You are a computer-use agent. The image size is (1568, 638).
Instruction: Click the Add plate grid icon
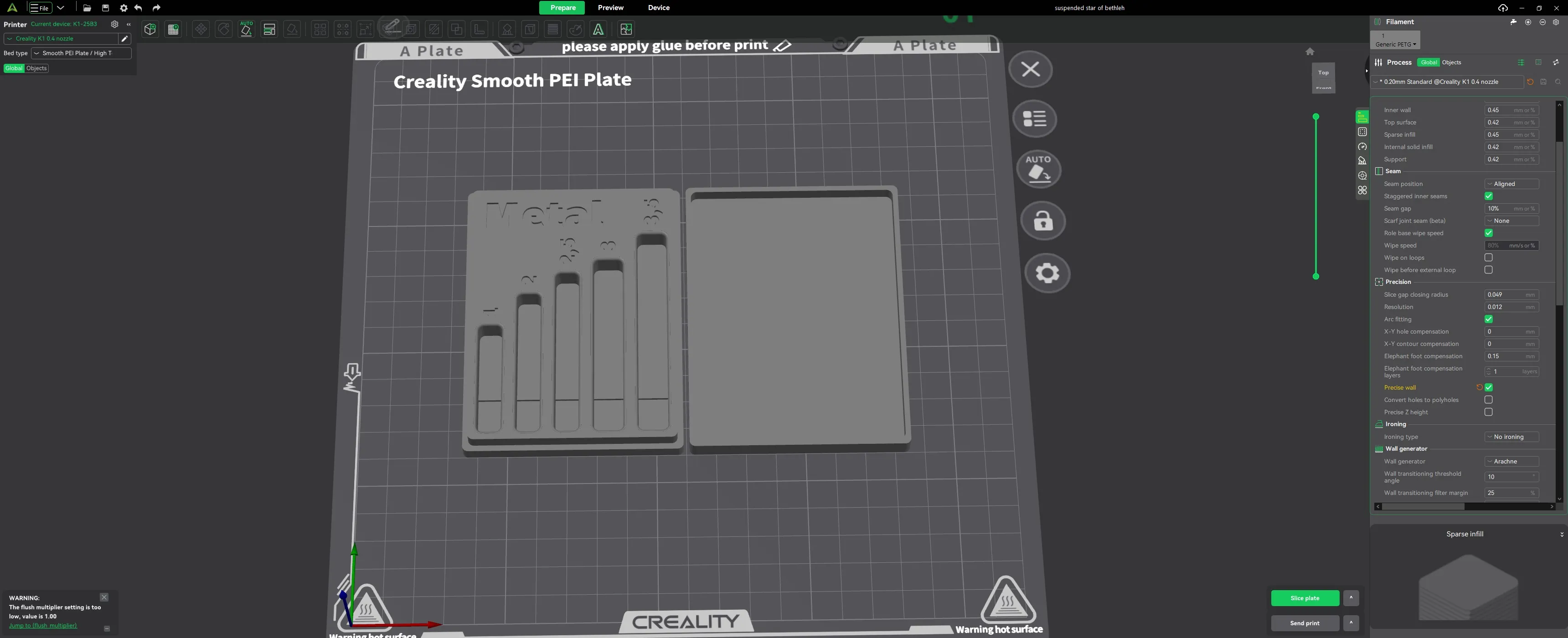click(174, 29)
